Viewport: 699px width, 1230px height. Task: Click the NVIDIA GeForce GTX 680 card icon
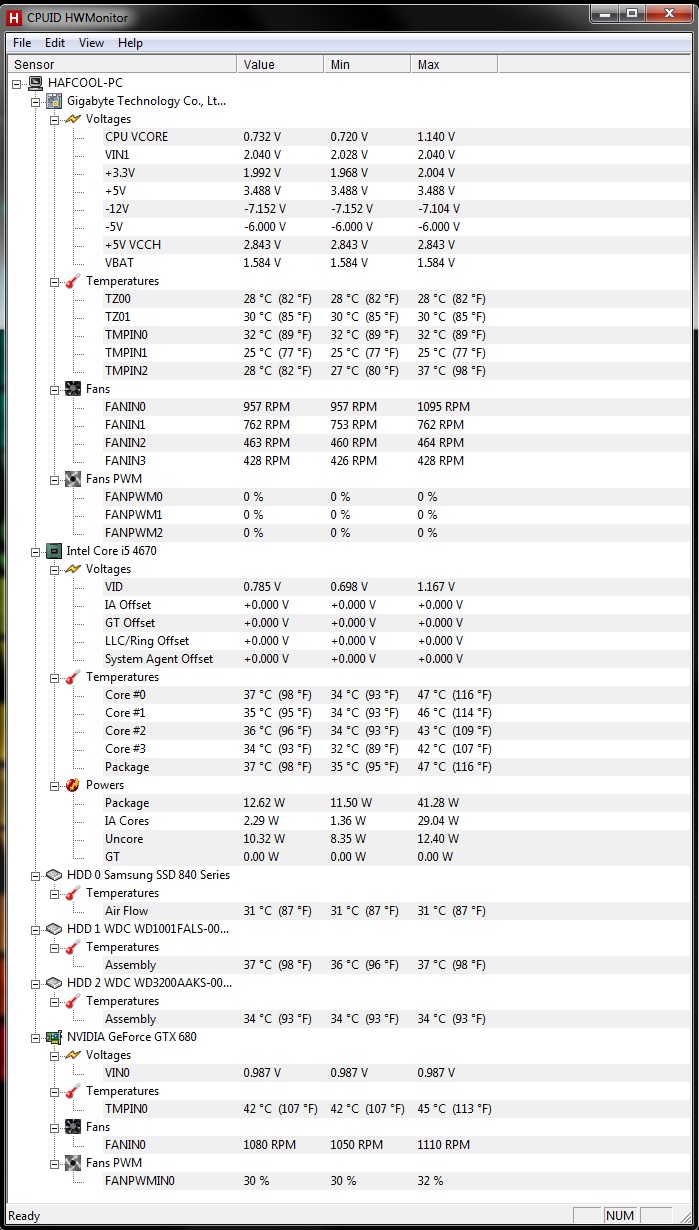(x=54, y=1037)
